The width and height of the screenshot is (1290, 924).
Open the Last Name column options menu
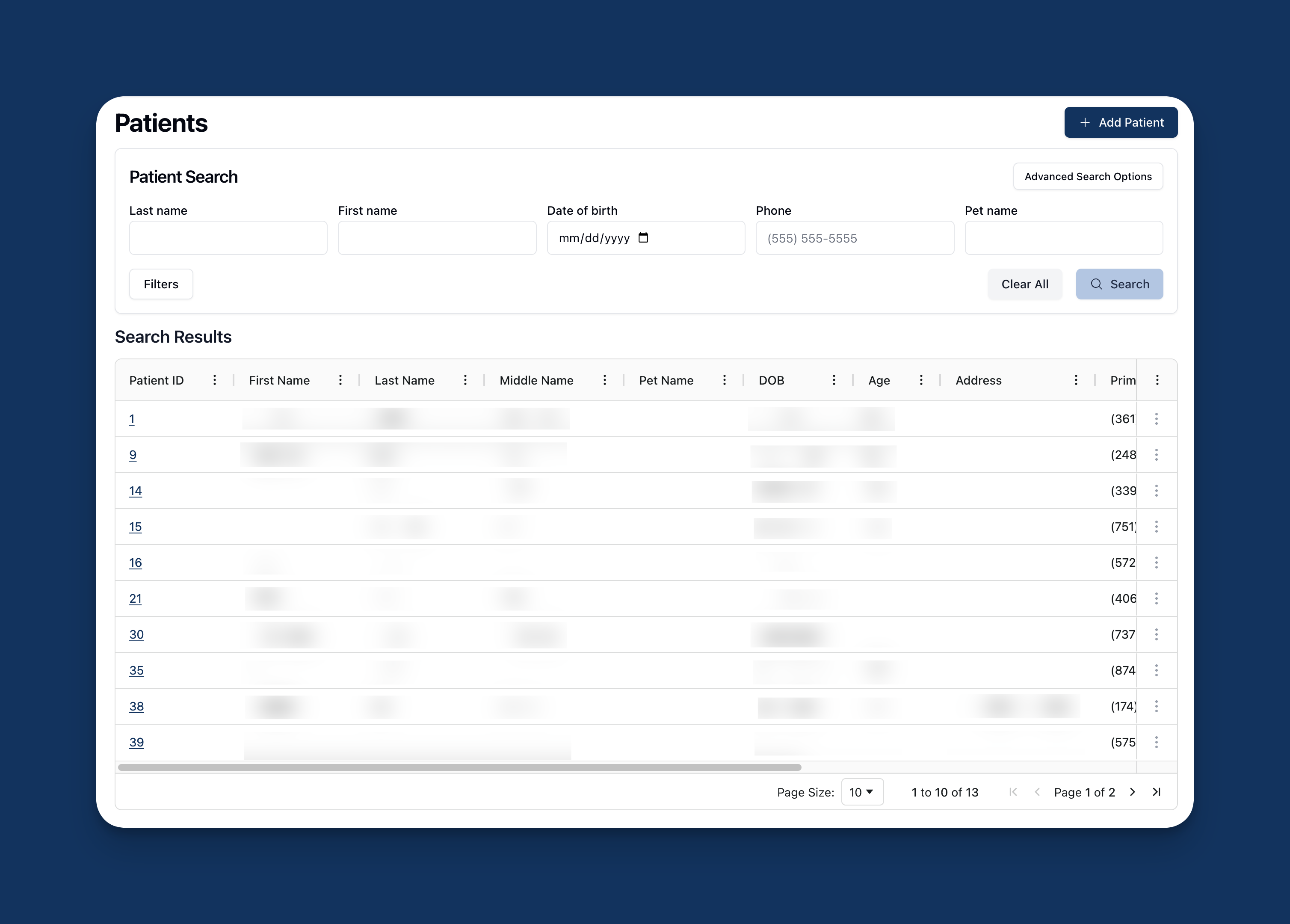click(x=465, y=380)
